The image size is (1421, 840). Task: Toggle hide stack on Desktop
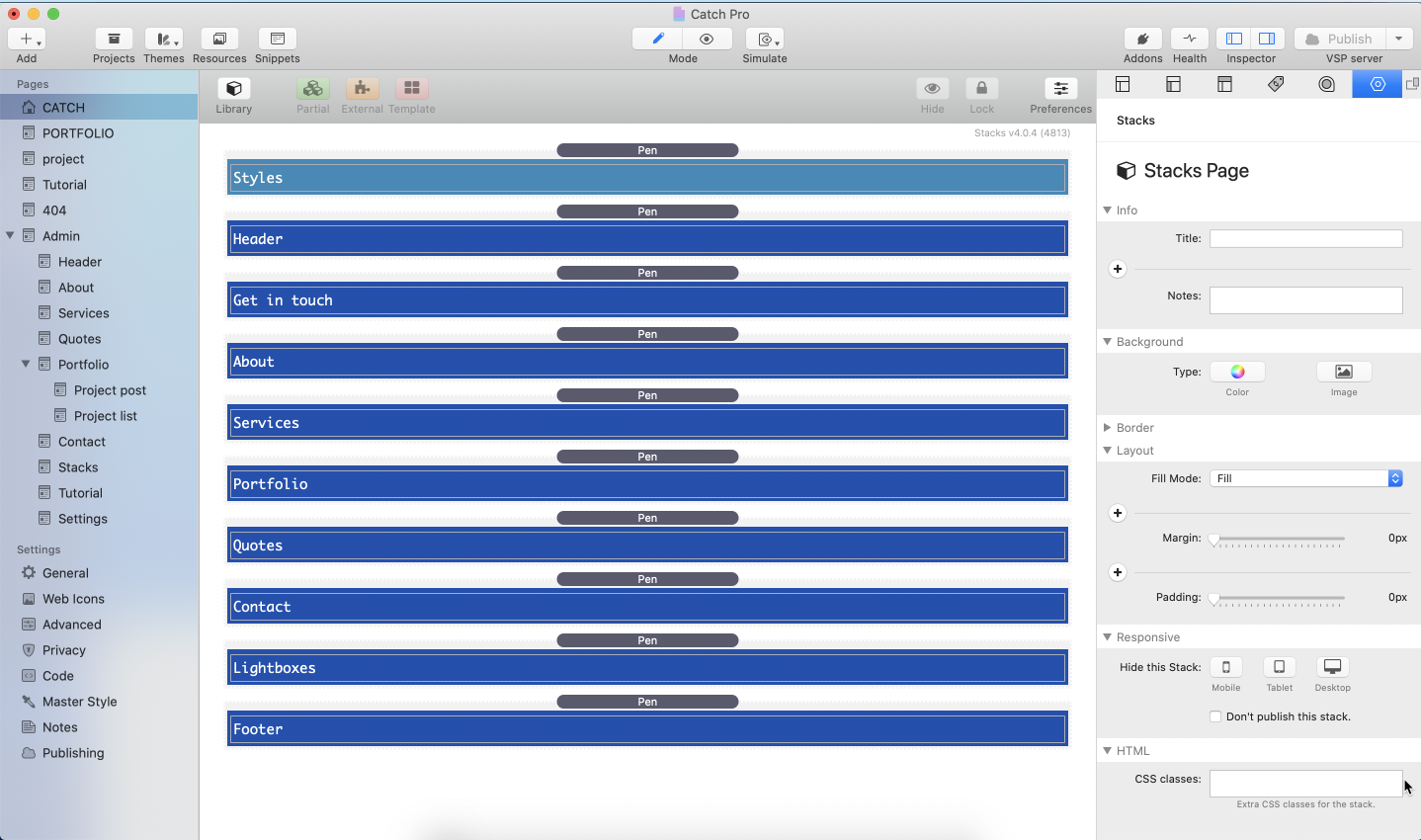[x=1332, y=668]
